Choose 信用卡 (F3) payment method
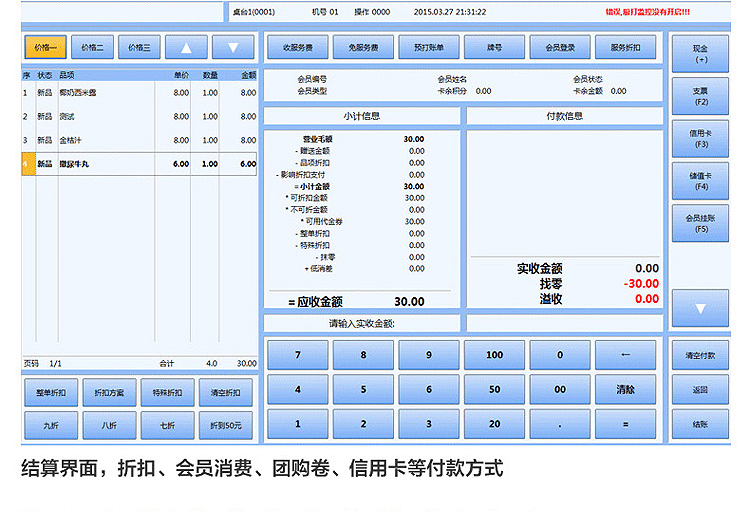Image resolution: width=750 pixels, height=512 pixels. pyautogui.click(x=700, y=139)
